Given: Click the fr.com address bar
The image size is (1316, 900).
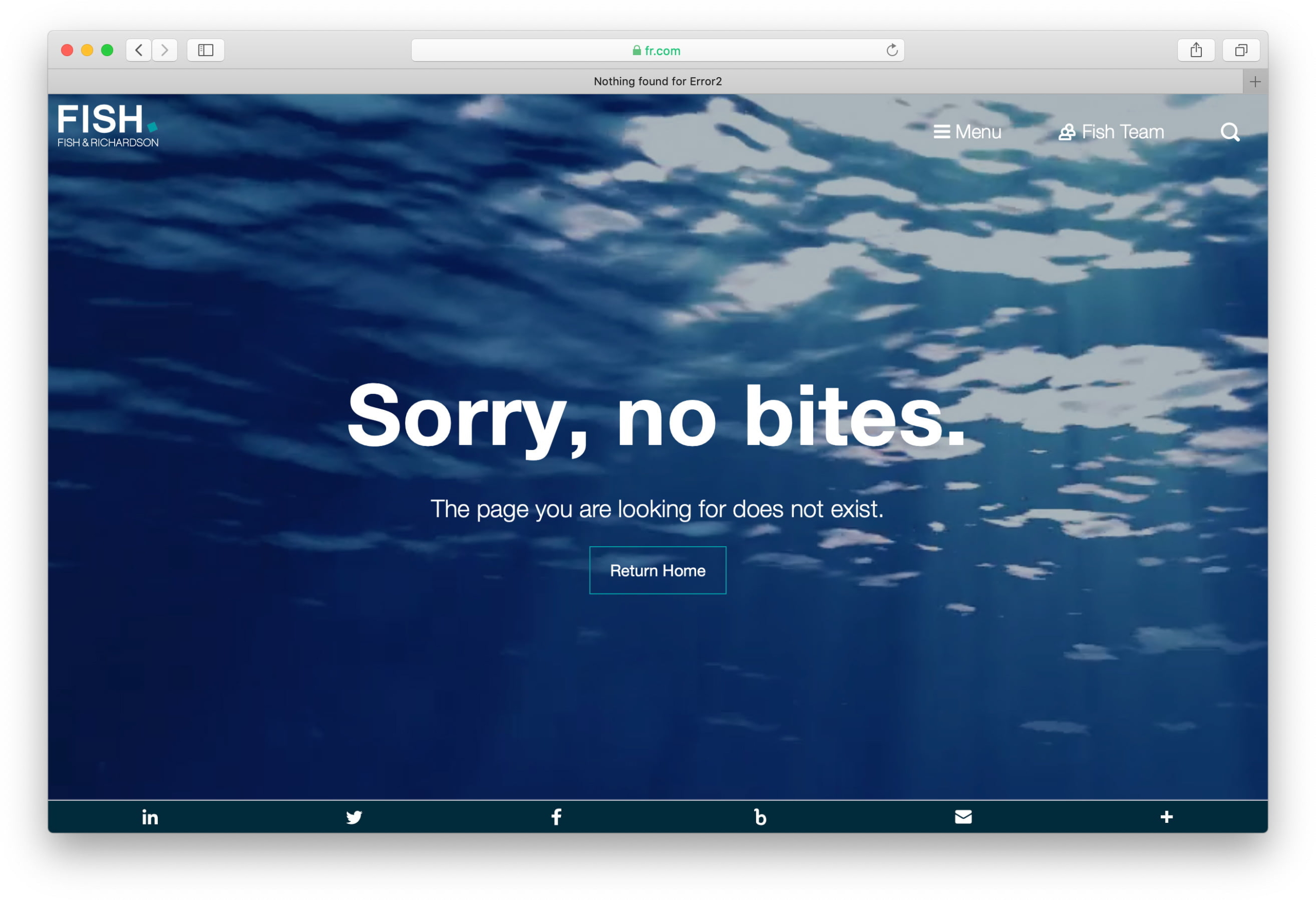Looking at the screenshot, I should [x=657, y=50].
